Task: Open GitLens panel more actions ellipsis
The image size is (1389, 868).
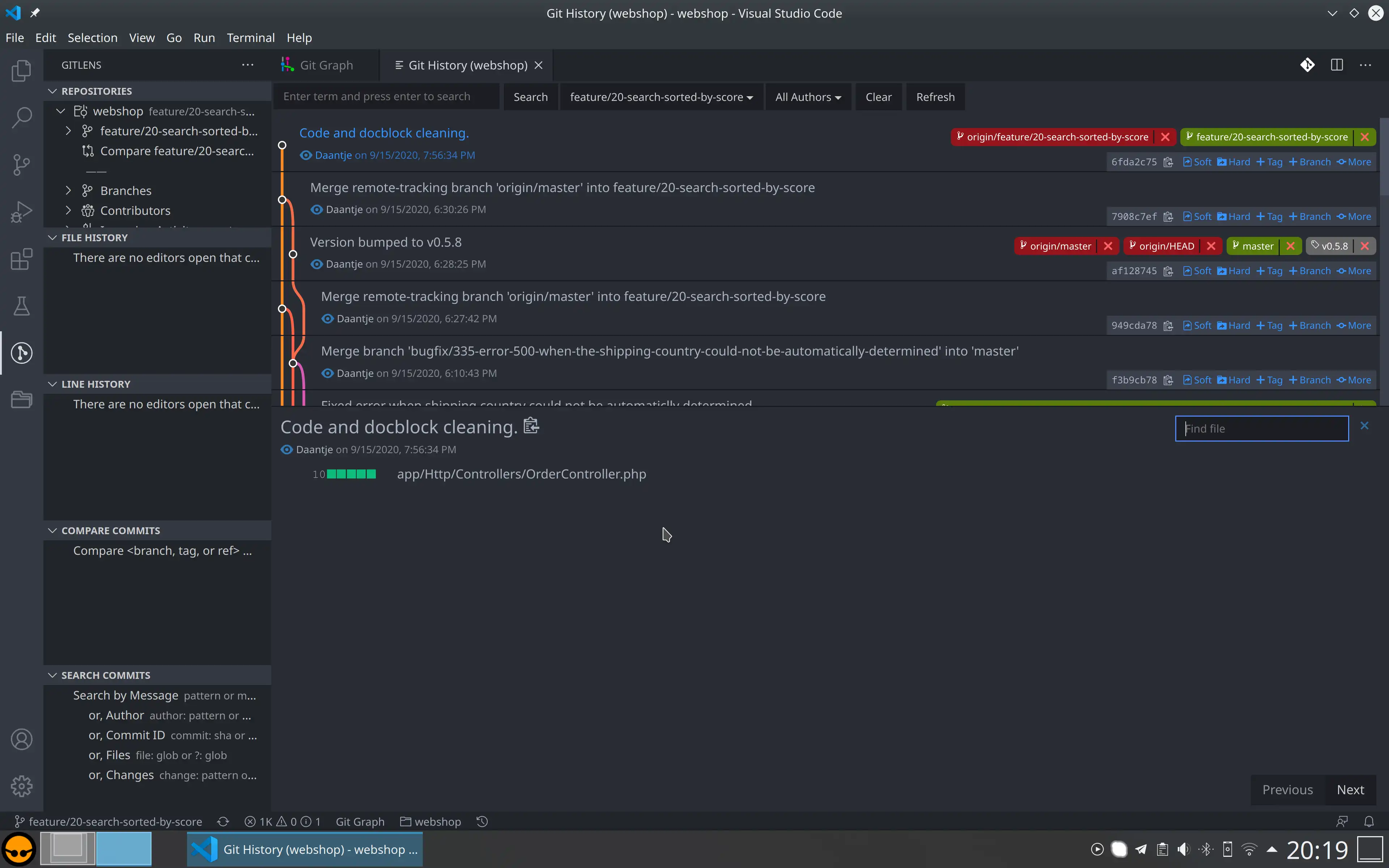Action: [x=247, y=65]
